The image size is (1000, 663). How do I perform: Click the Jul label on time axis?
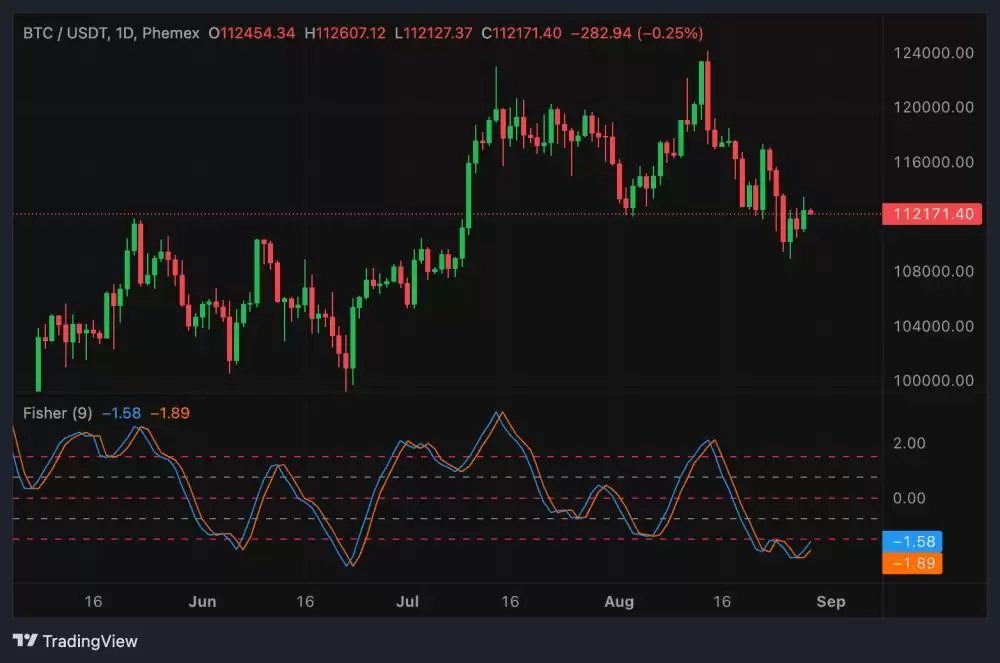tap(407, 602)
